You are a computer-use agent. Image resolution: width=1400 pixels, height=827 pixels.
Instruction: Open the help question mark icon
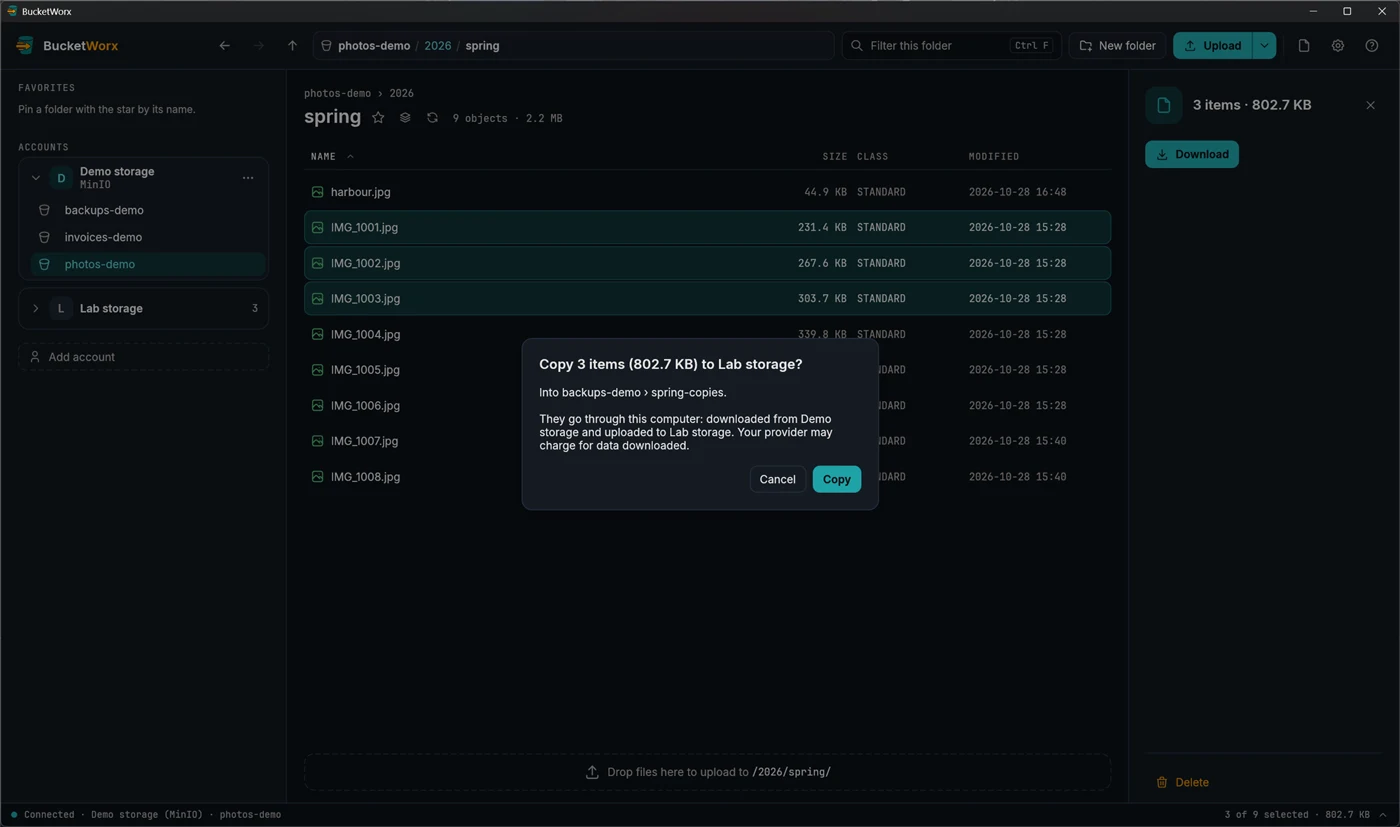(x=1372, y=46)
